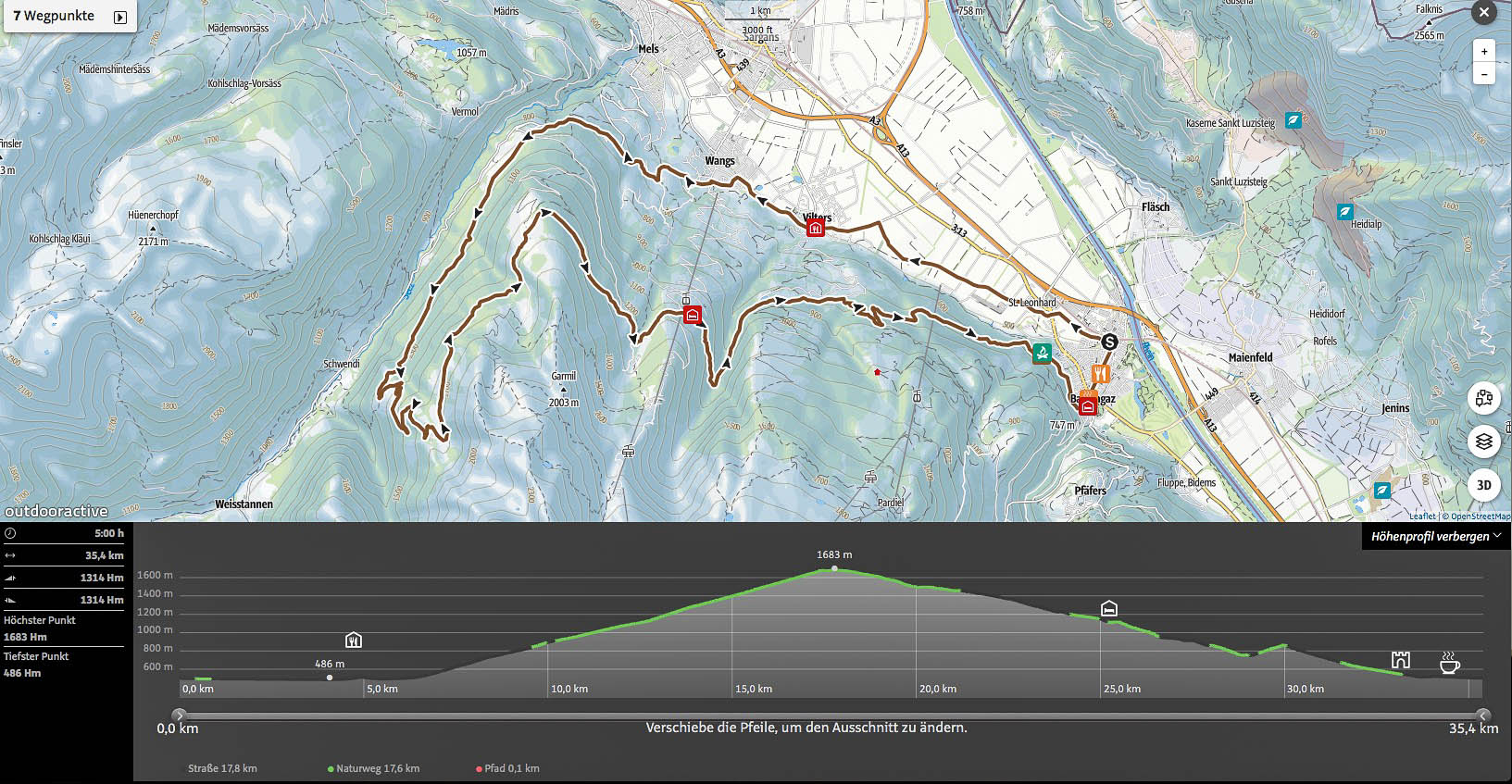Click the orange restaurant marker in Bad Ragaz
This screenshot has width=1512, height=784.
(1100, 373)
